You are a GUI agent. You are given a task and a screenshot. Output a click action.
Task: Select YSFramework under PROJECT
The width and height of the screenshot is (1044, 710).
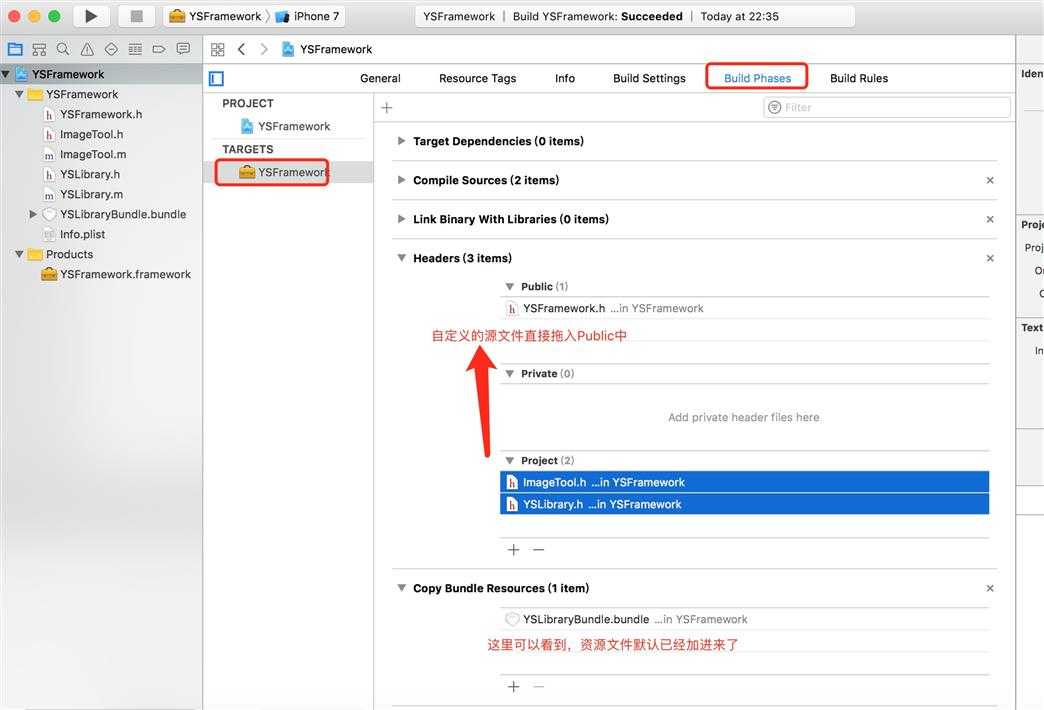pyautogui.click(x=294, y=127)
